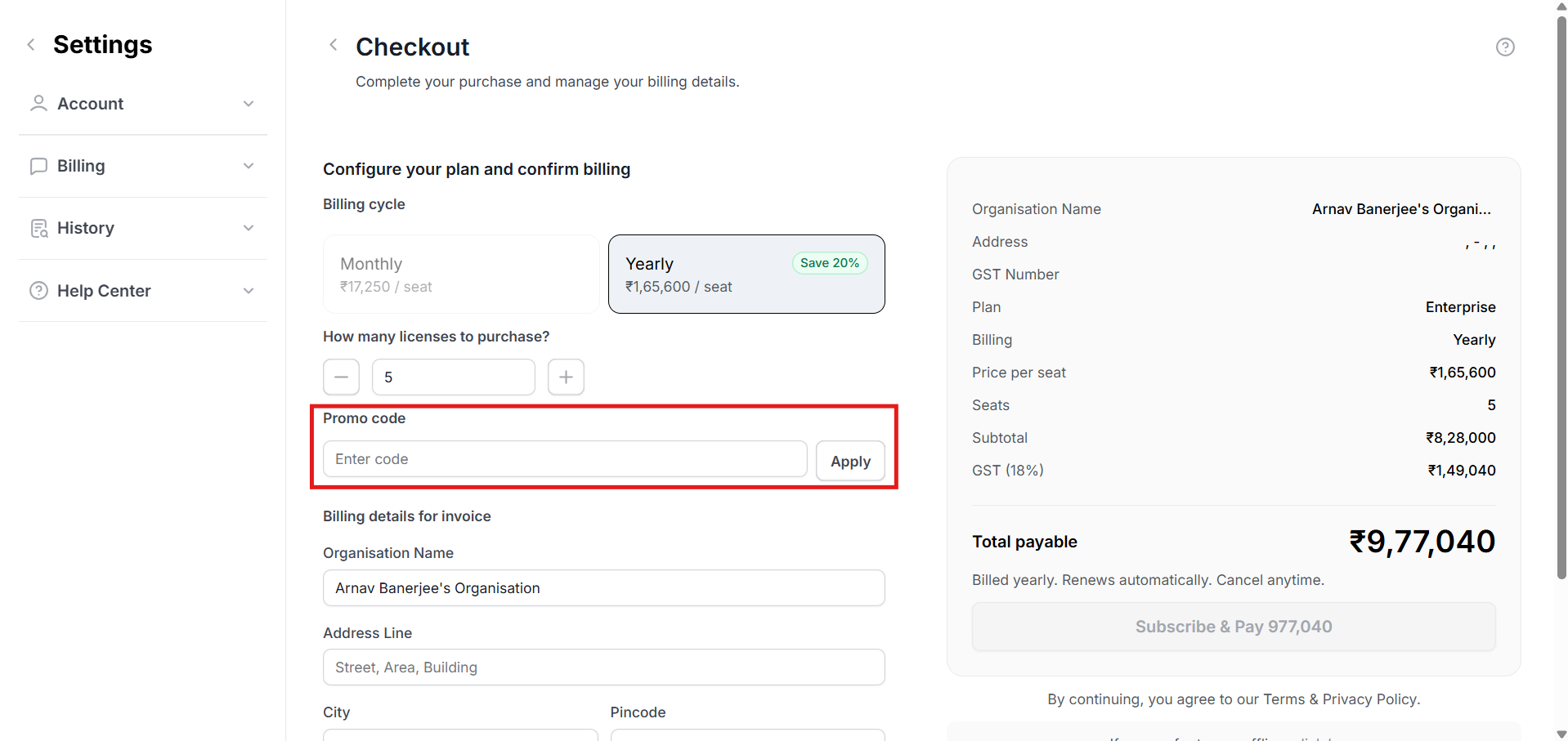Screen dimensions: 1568x741
Task: Expand the Account section chevron
Action: point(249,104)
